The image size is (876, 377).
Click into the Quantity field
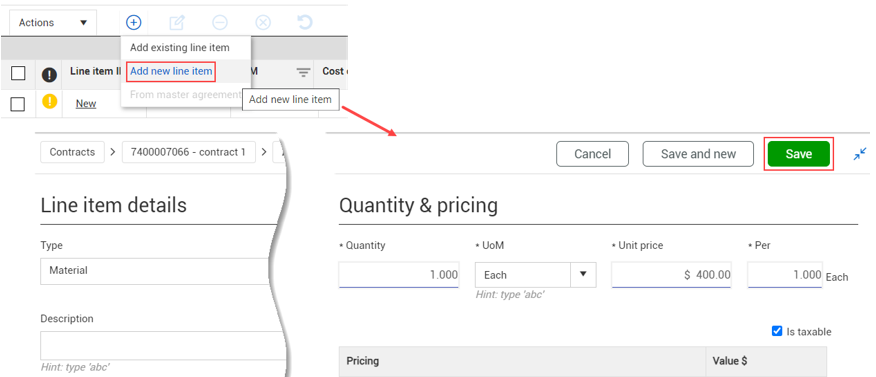click(x=399, y=275)
